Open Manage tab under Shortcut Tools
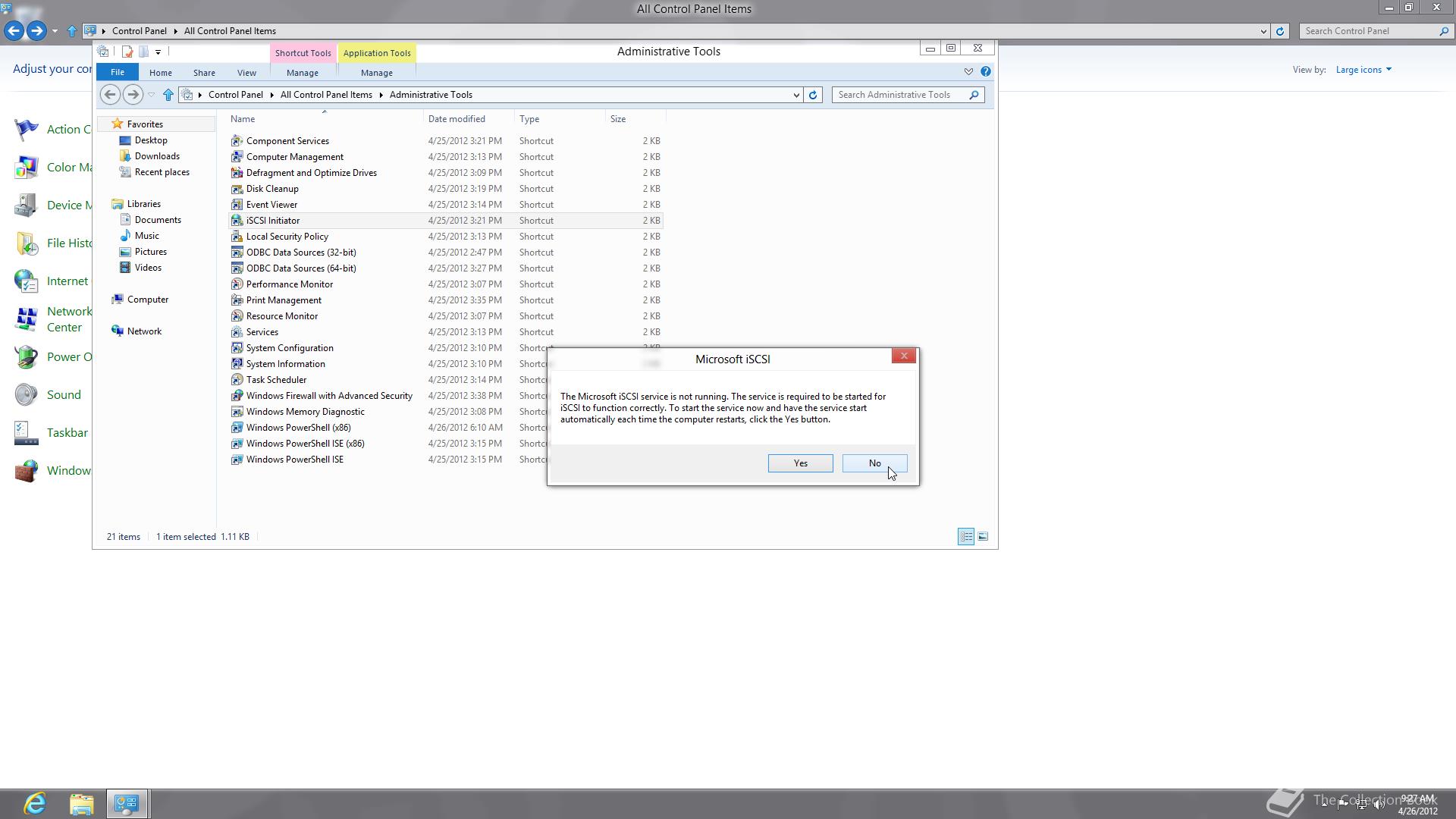Screen dimensions: 1456x819 pyautogui.click(x=303, y=73)
